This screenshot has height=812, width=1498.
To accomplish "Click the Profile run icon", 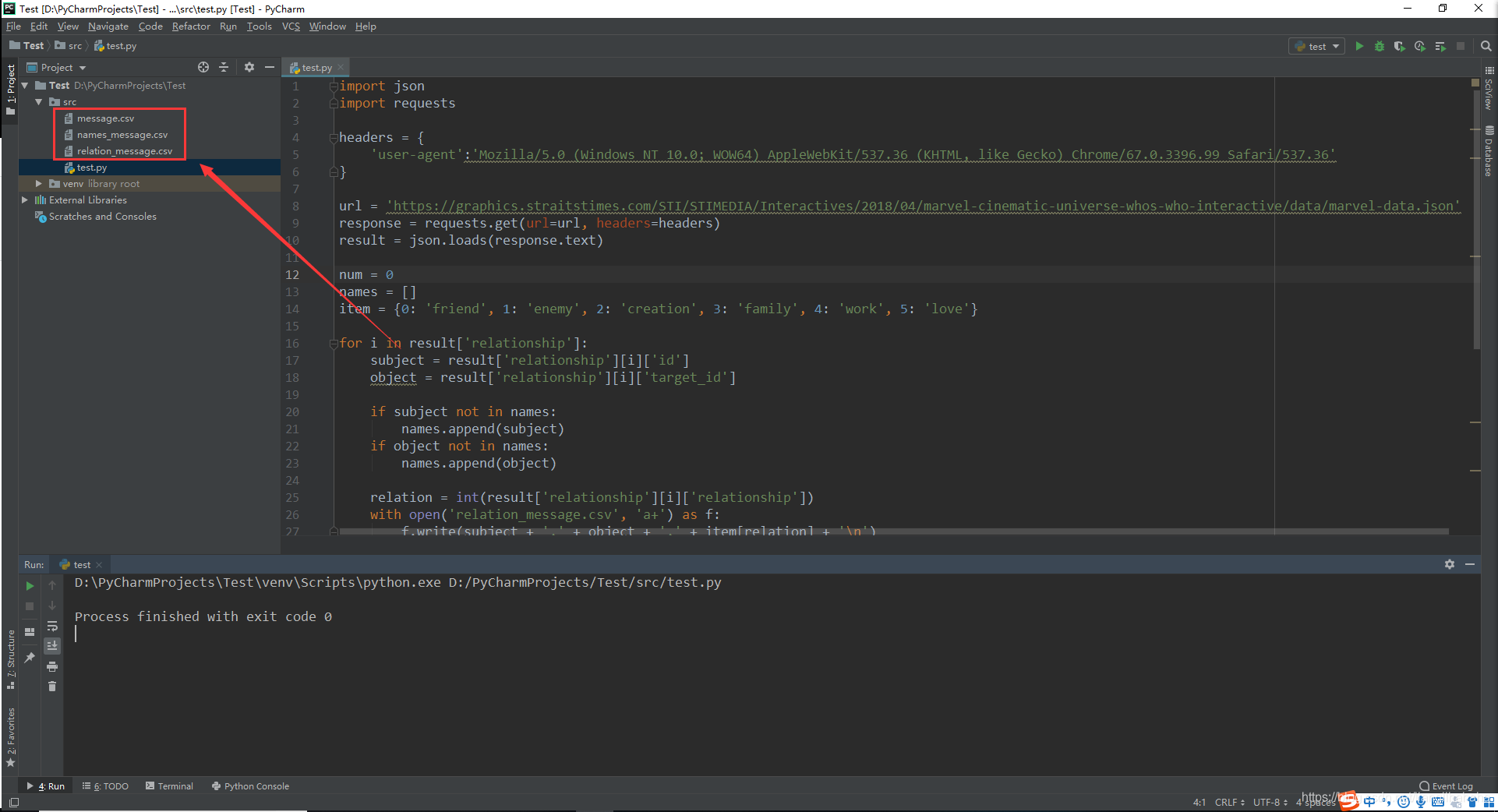I will pyautogui.click(x=1420, y=46).
